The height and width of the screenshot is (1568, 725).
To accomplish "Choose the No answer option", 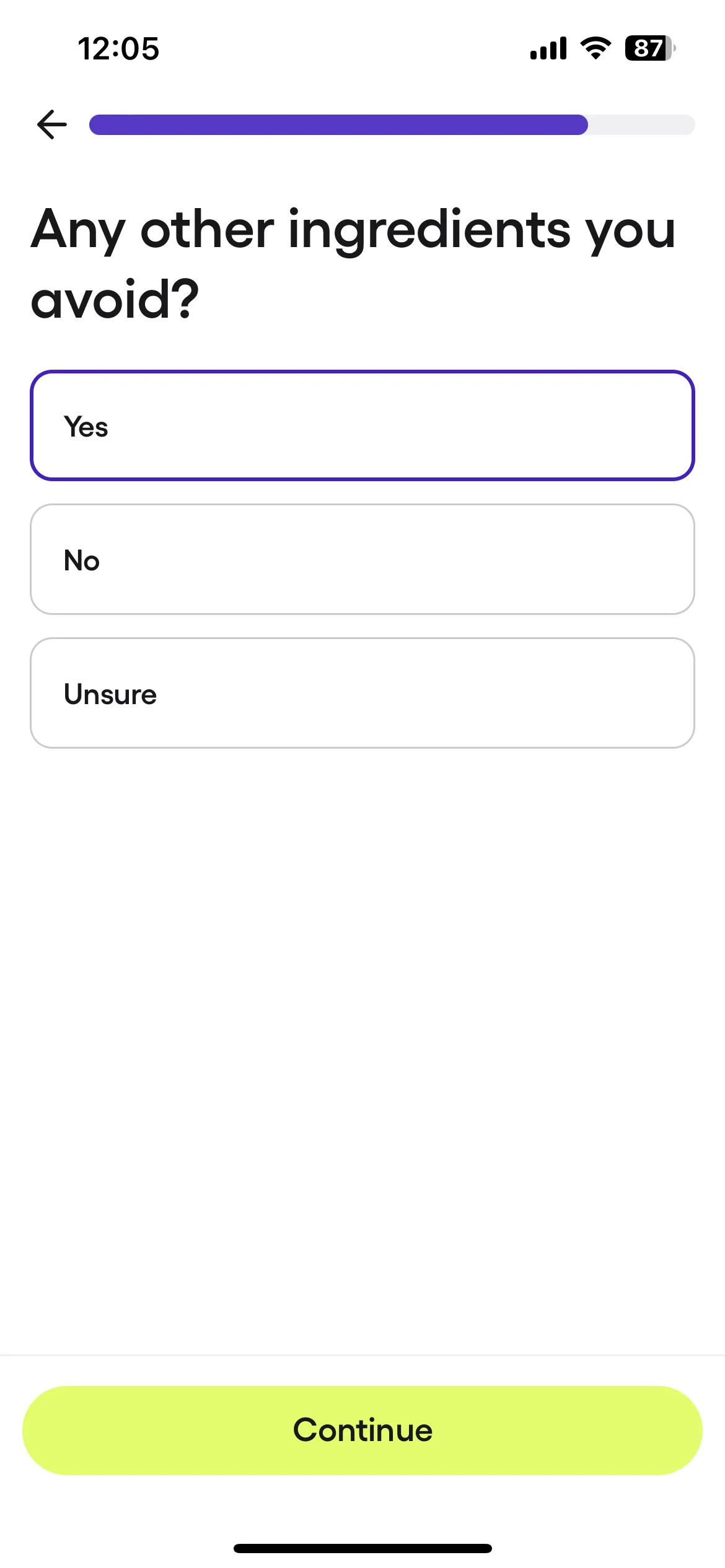I will (362, 559).
